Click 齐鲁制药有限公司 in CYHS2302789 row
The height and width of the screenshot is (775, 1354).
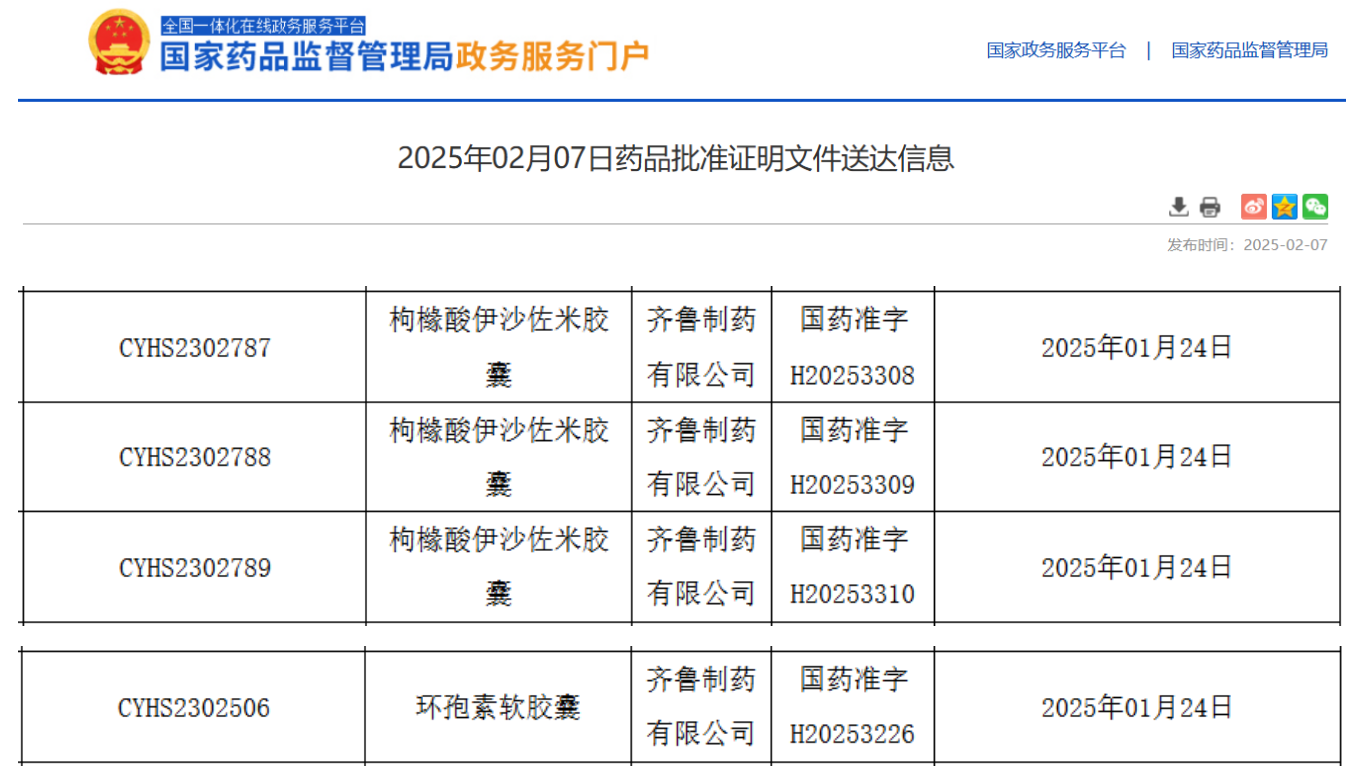[701, 567]
